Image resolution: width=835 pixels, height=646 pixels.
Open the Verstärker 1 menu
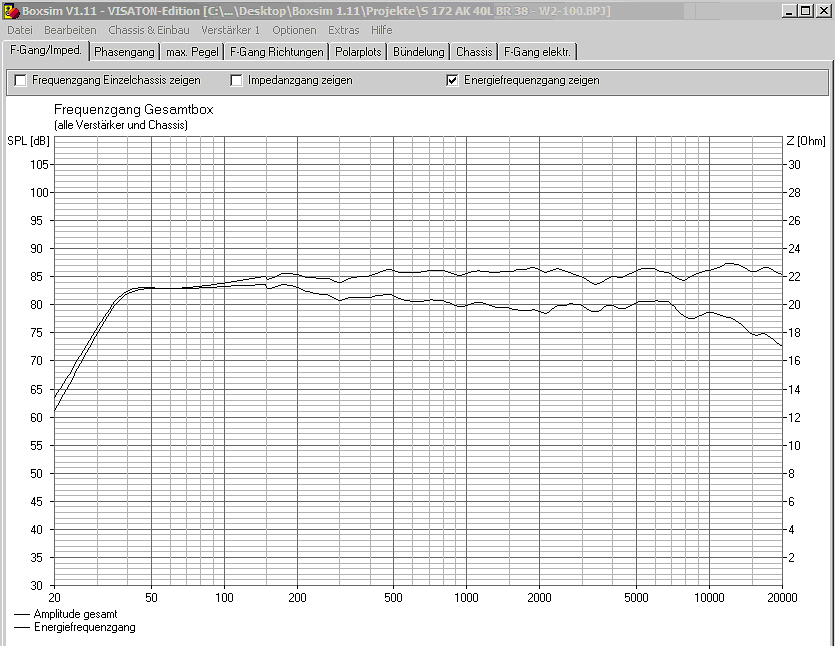(230, 30)
